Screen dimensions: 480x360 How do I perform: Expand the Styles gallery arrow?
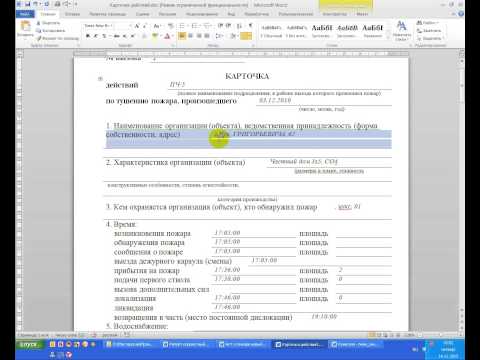tap(388, 38)
